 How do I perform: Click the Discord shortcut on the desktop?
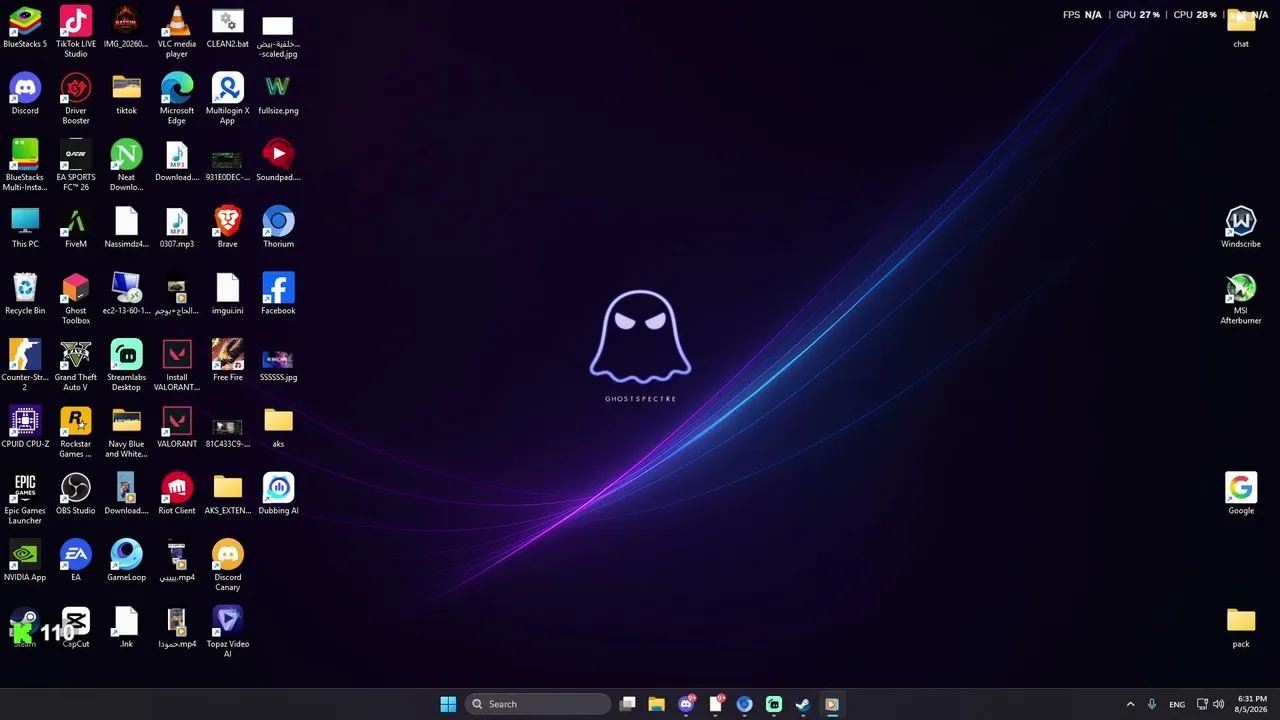click(x=25, y=94)
